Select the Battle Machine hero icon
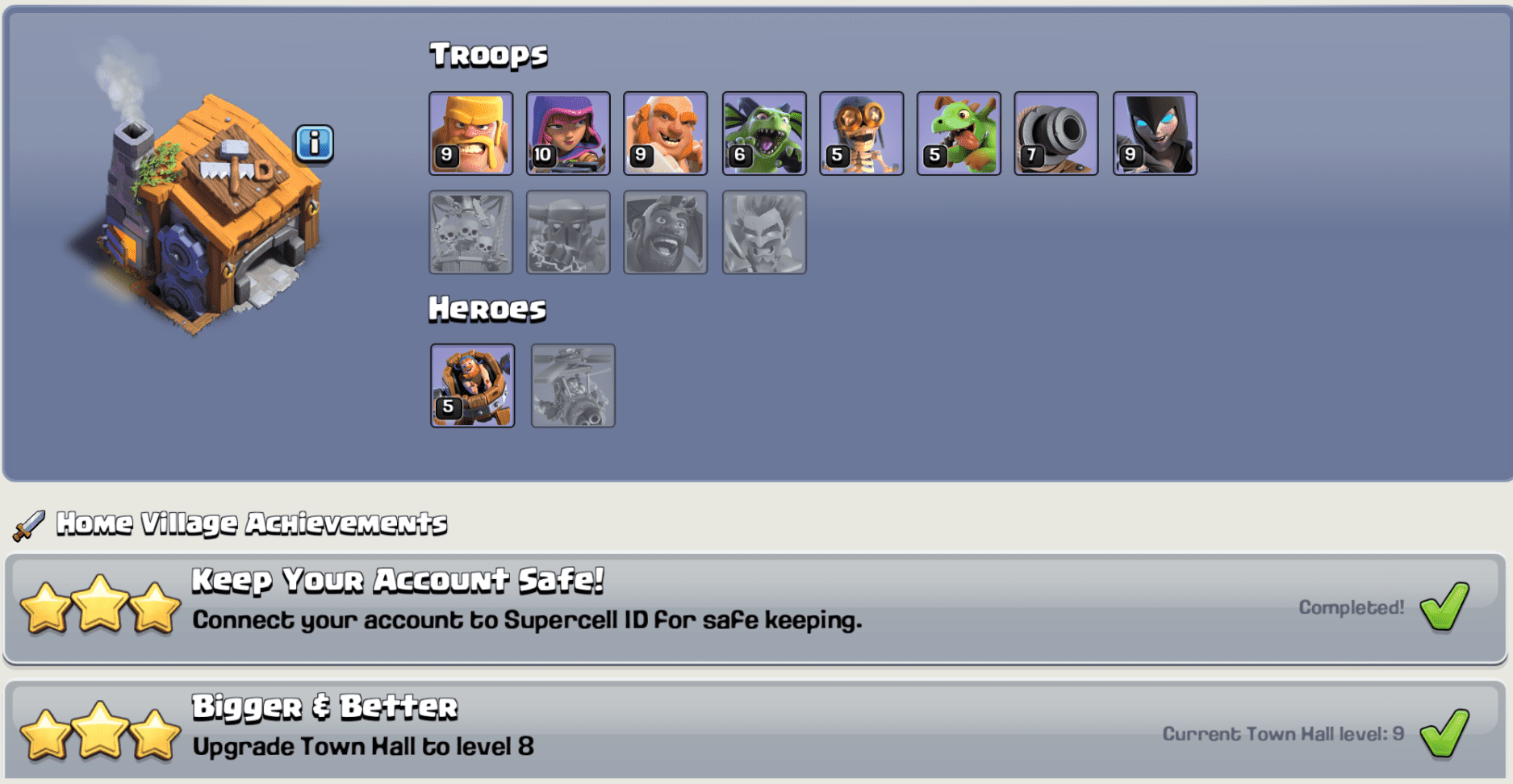Image resolution: width=1513 pixels, height=784 pixels. (473, 386)
